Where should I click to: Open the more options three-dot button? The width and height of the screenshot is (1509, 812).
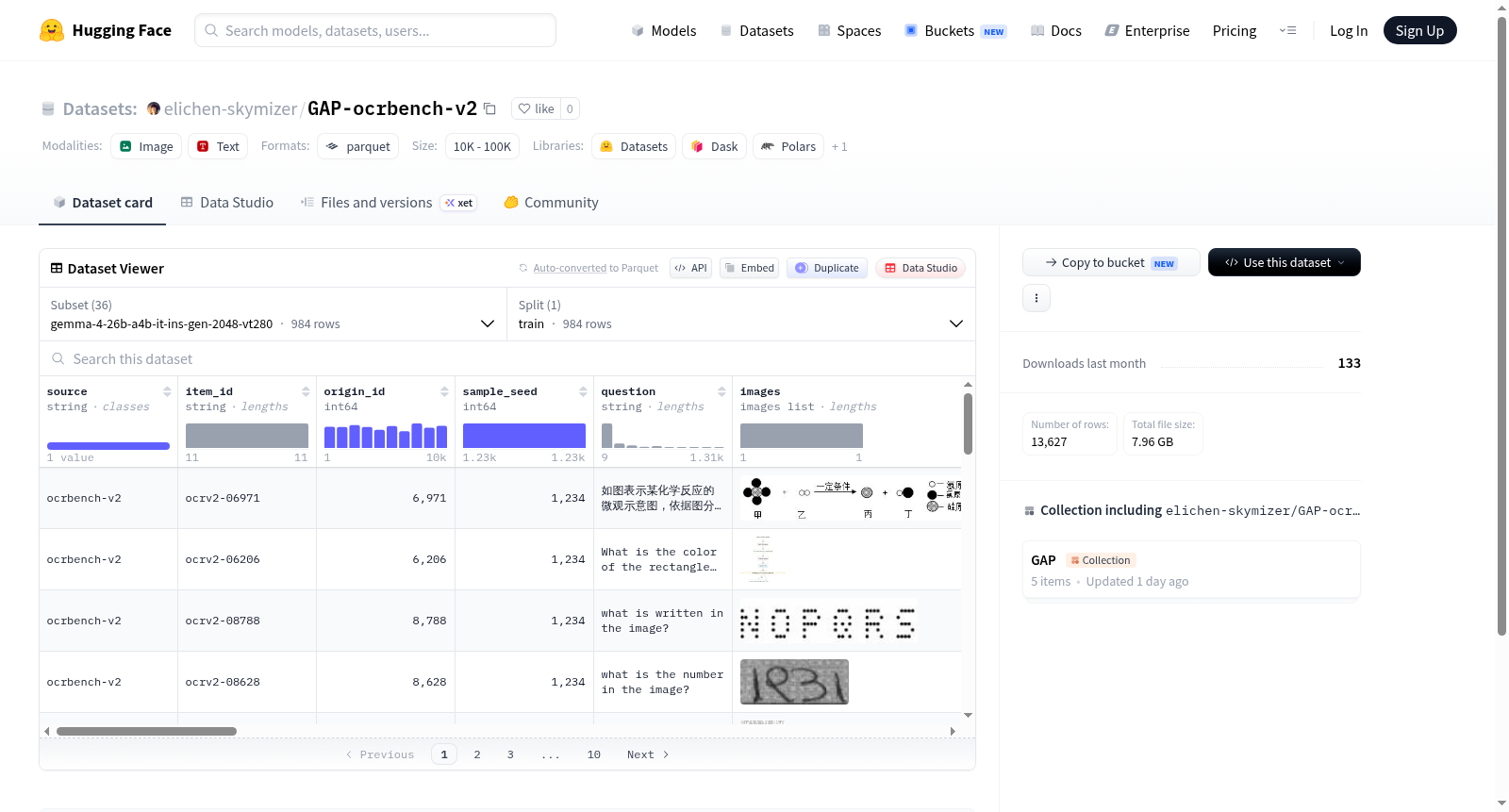tap(1036, 298)
